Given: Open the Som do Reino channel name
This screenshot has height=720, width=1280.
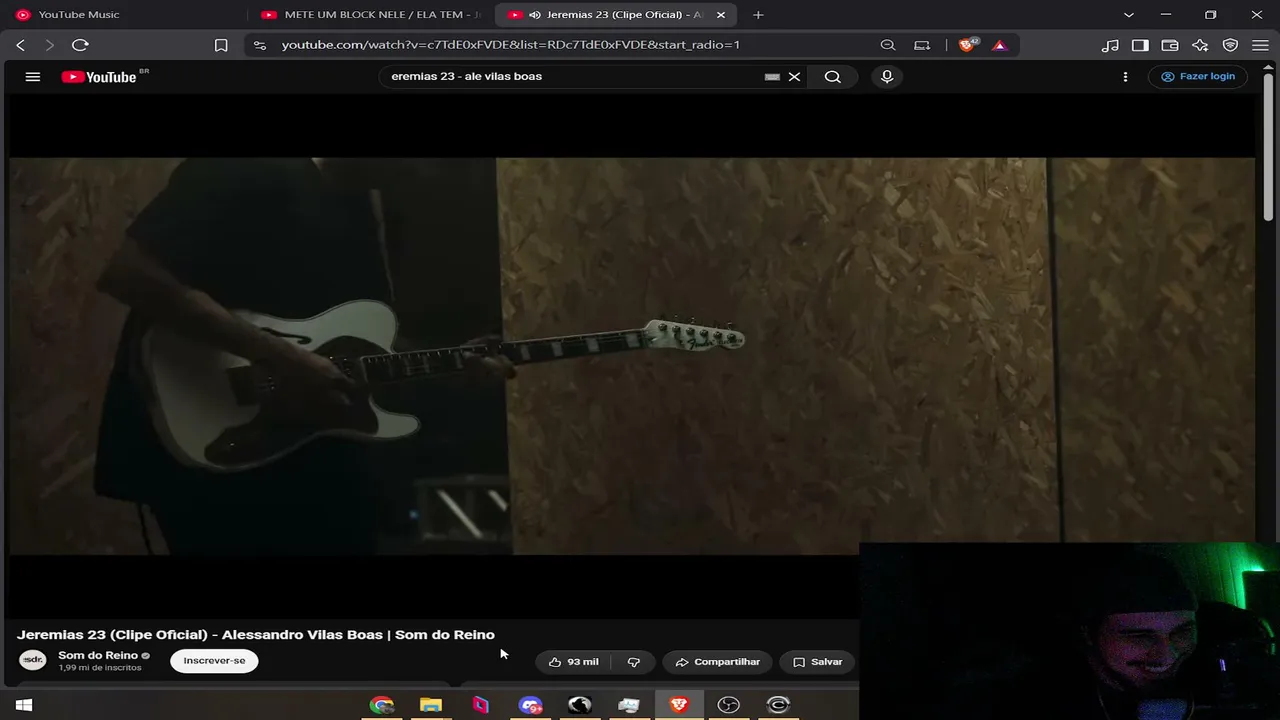Looking at the screenshot, I should click(x=98, y=655).
